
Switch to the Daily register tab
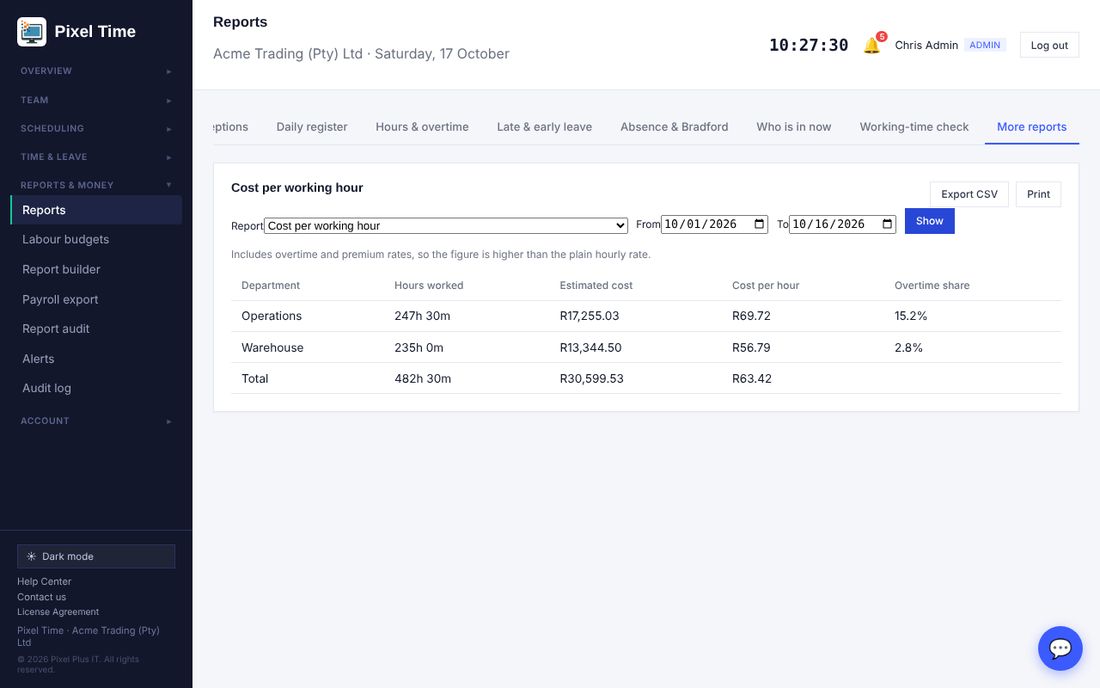point(311,127)
